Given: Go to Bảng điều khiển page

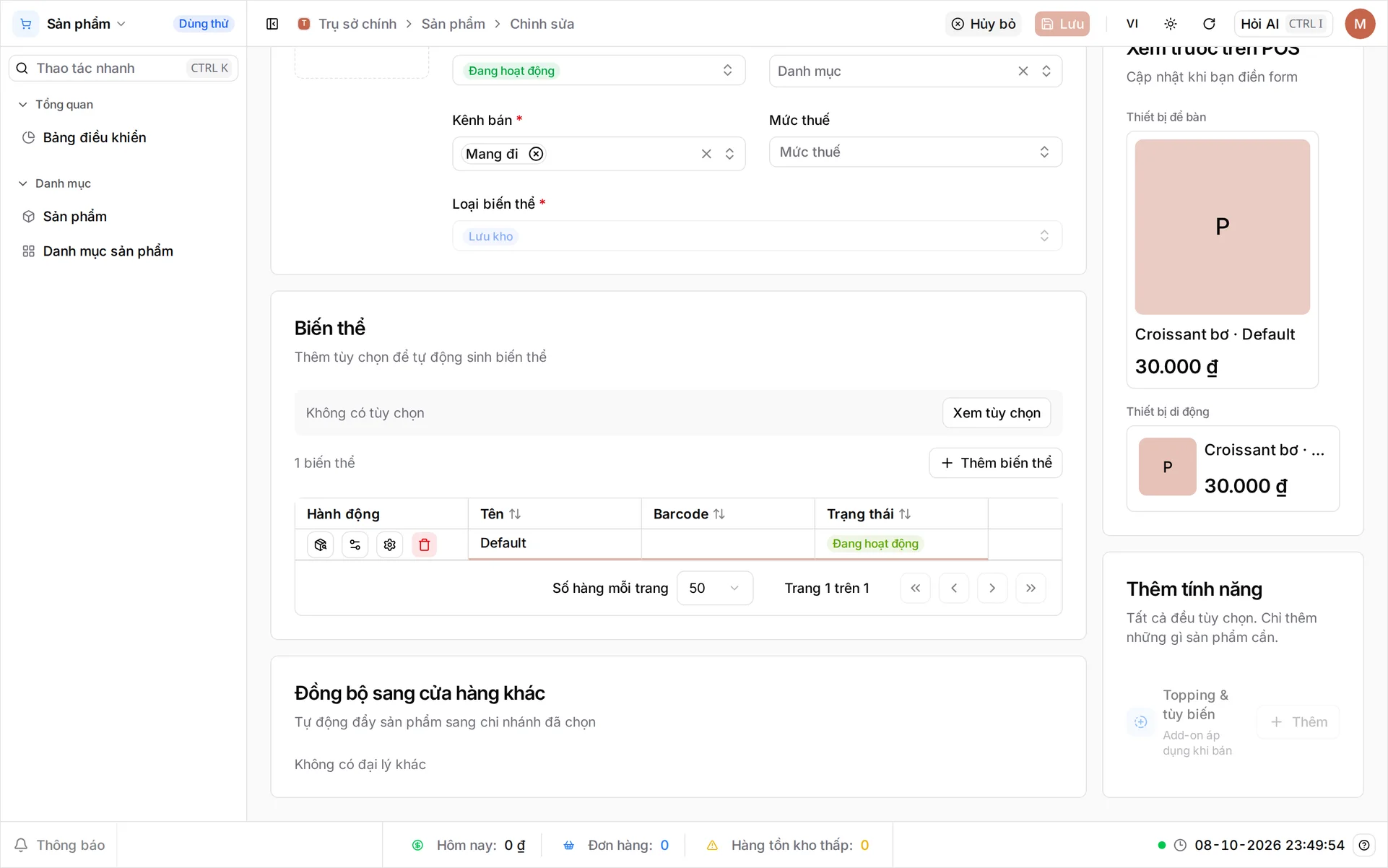Looking at the screenshot, I should 95,137.
